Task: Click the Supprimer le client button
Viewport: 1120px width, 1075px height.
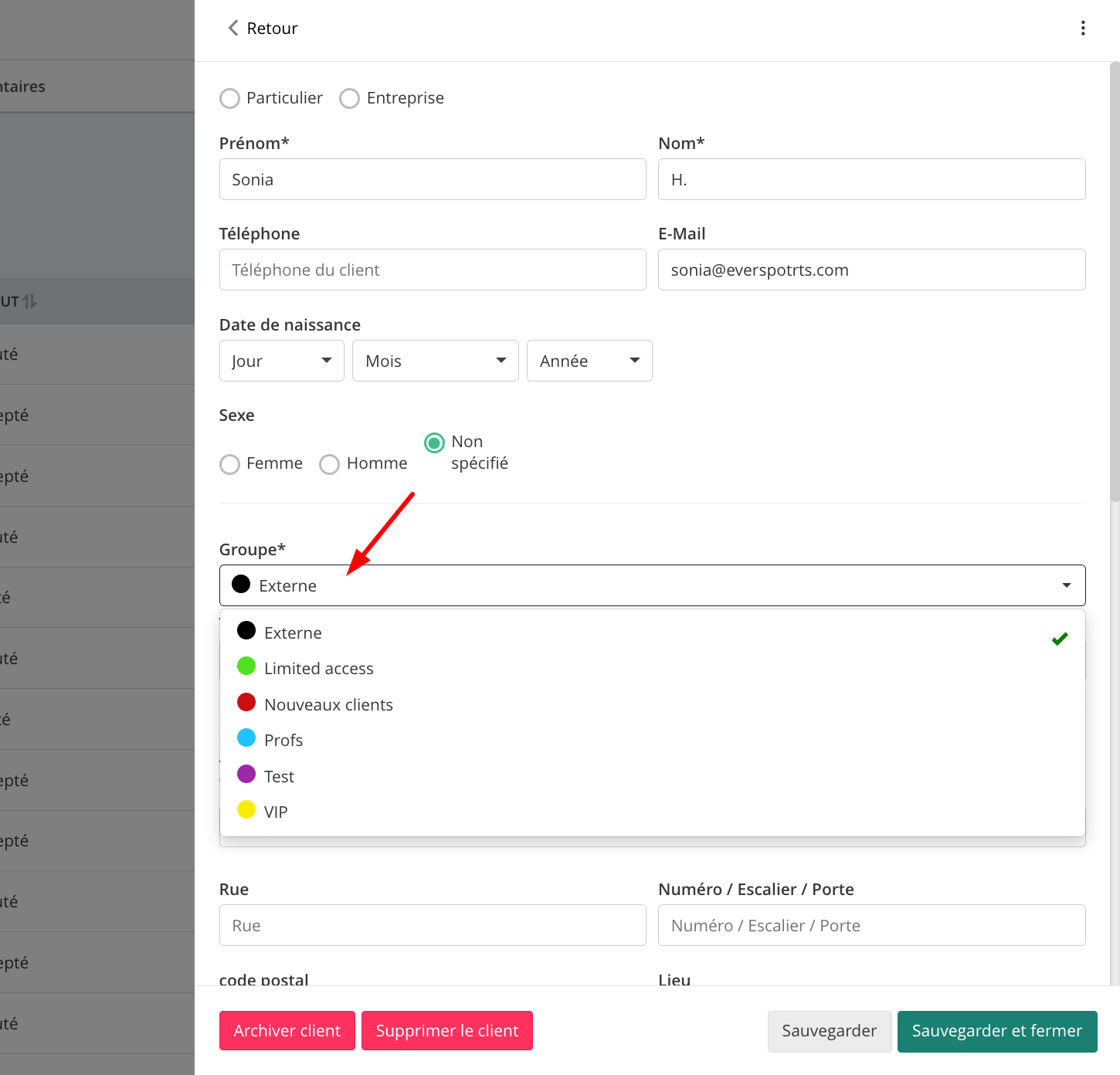Action: (x=447, y=1030)
